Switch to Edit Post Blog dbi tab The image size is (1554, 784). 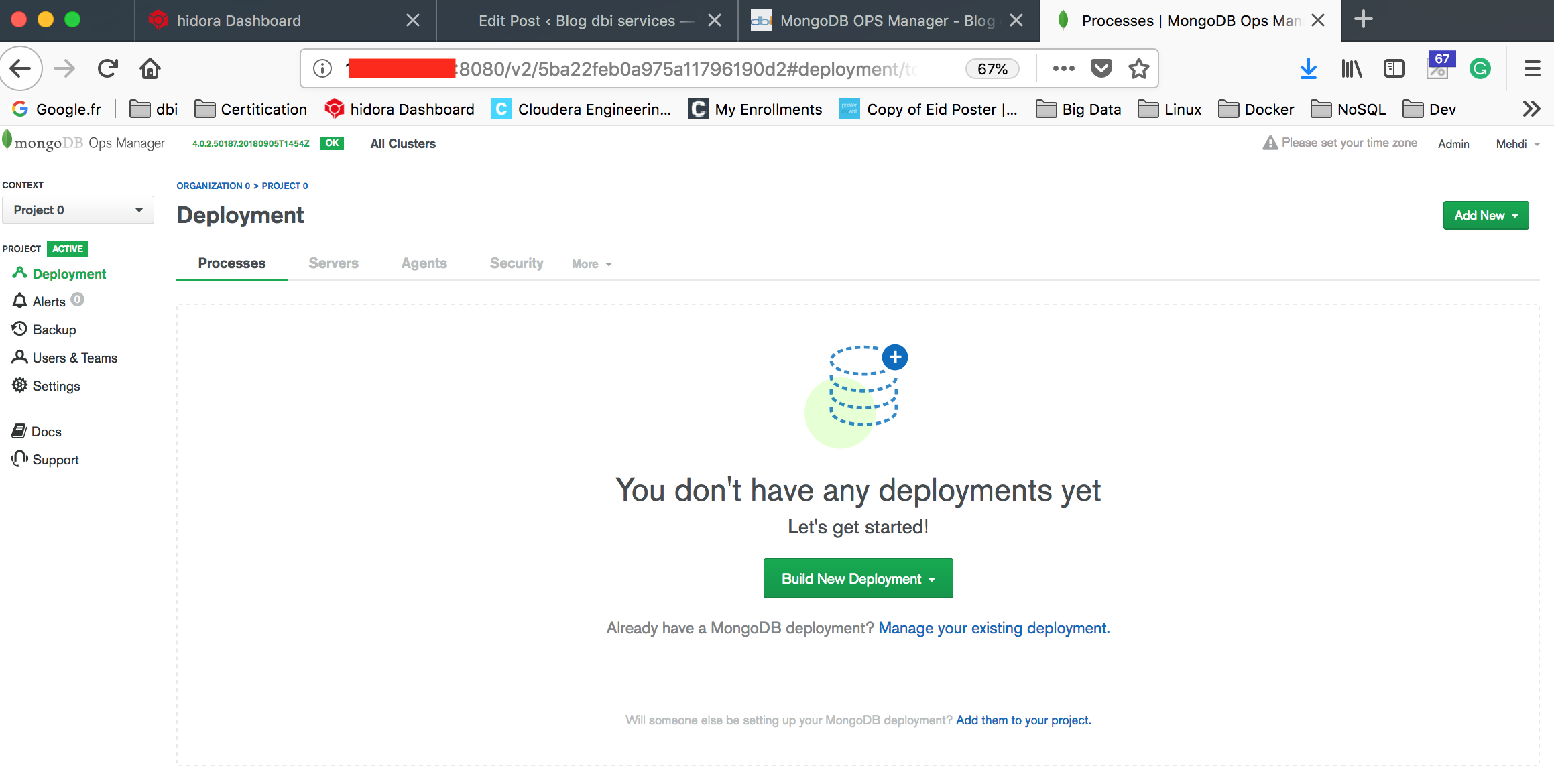587,20
